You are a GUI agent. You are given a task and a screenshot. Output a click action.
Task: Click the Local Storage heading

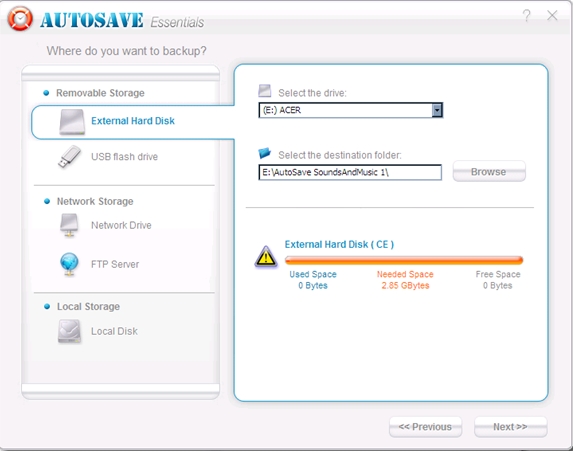[88, 306]
